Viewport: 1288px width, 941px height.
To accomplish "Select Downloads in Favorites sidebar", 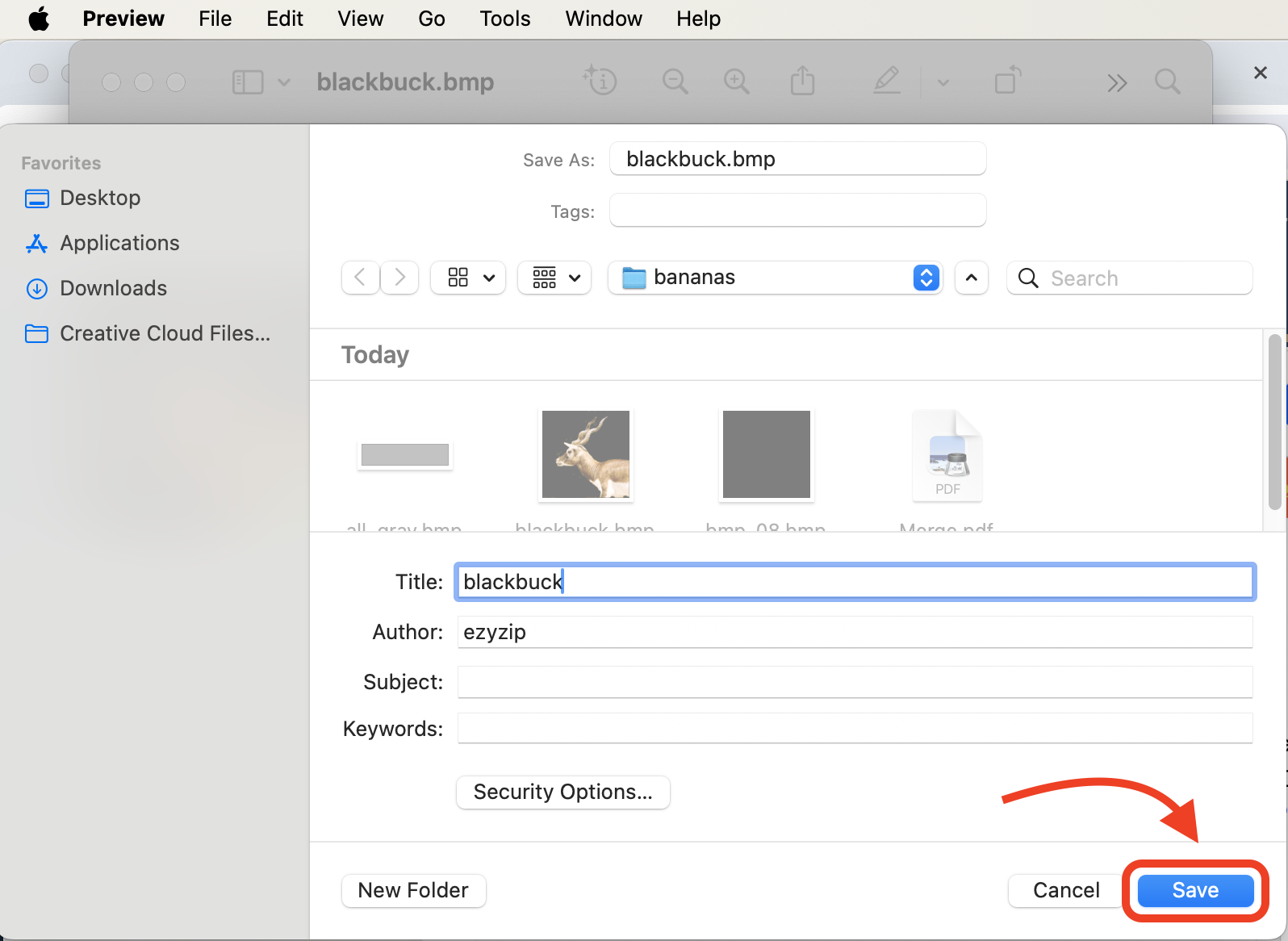I will coord(96,288).
